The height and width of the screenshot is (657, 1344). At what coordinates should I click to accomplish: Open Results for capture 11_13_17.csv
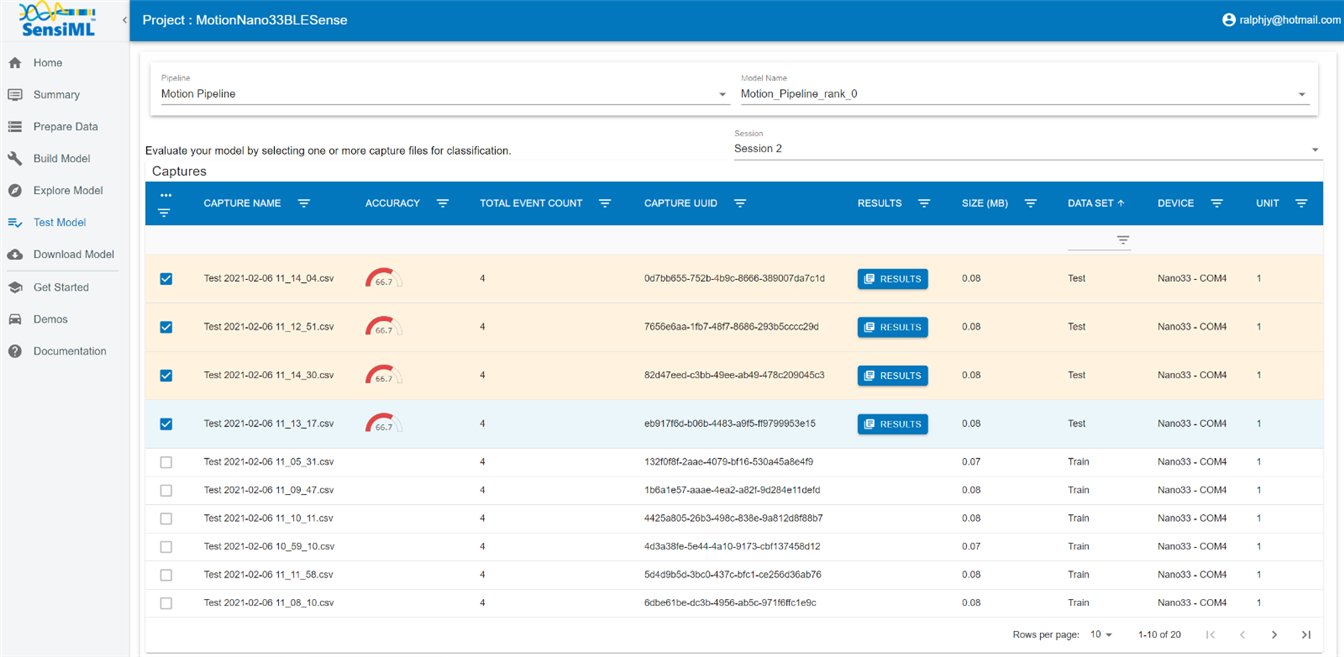(892, 424)
